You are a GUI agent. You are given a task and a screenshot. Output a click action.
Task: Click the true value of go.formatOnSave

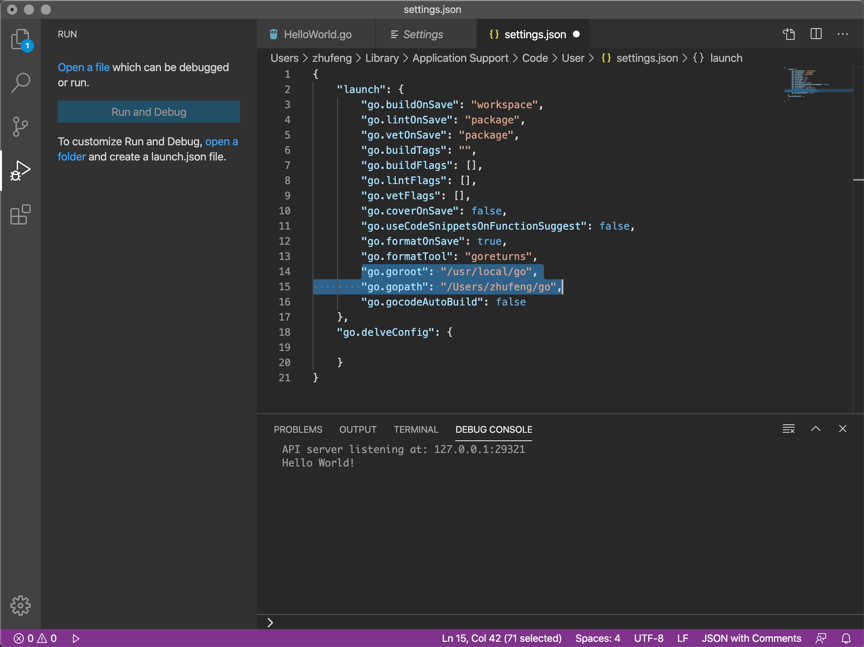pos(489,241)
